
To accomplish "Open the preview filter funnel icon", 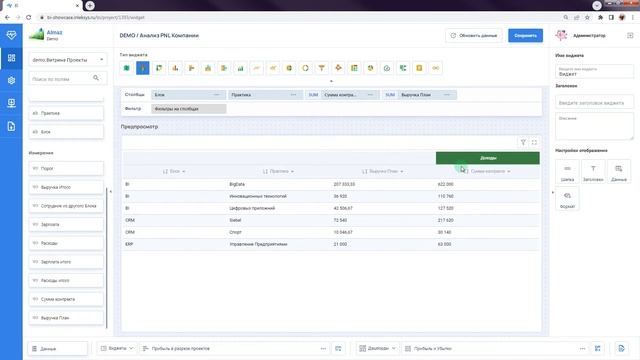I will tap(523, 142).
